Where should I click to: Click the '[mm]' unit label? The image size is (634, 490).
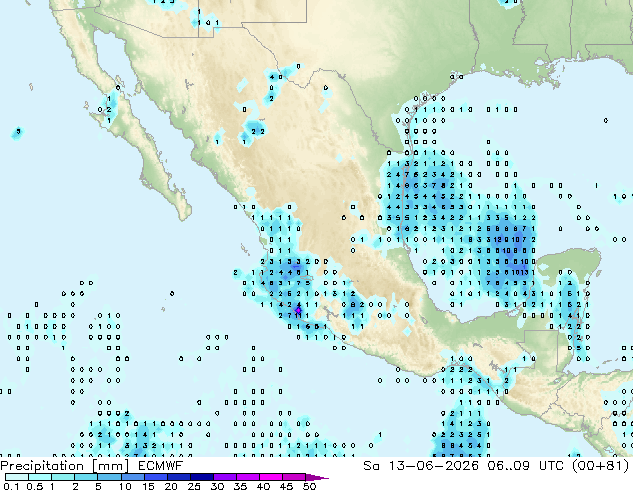(110, 466)
